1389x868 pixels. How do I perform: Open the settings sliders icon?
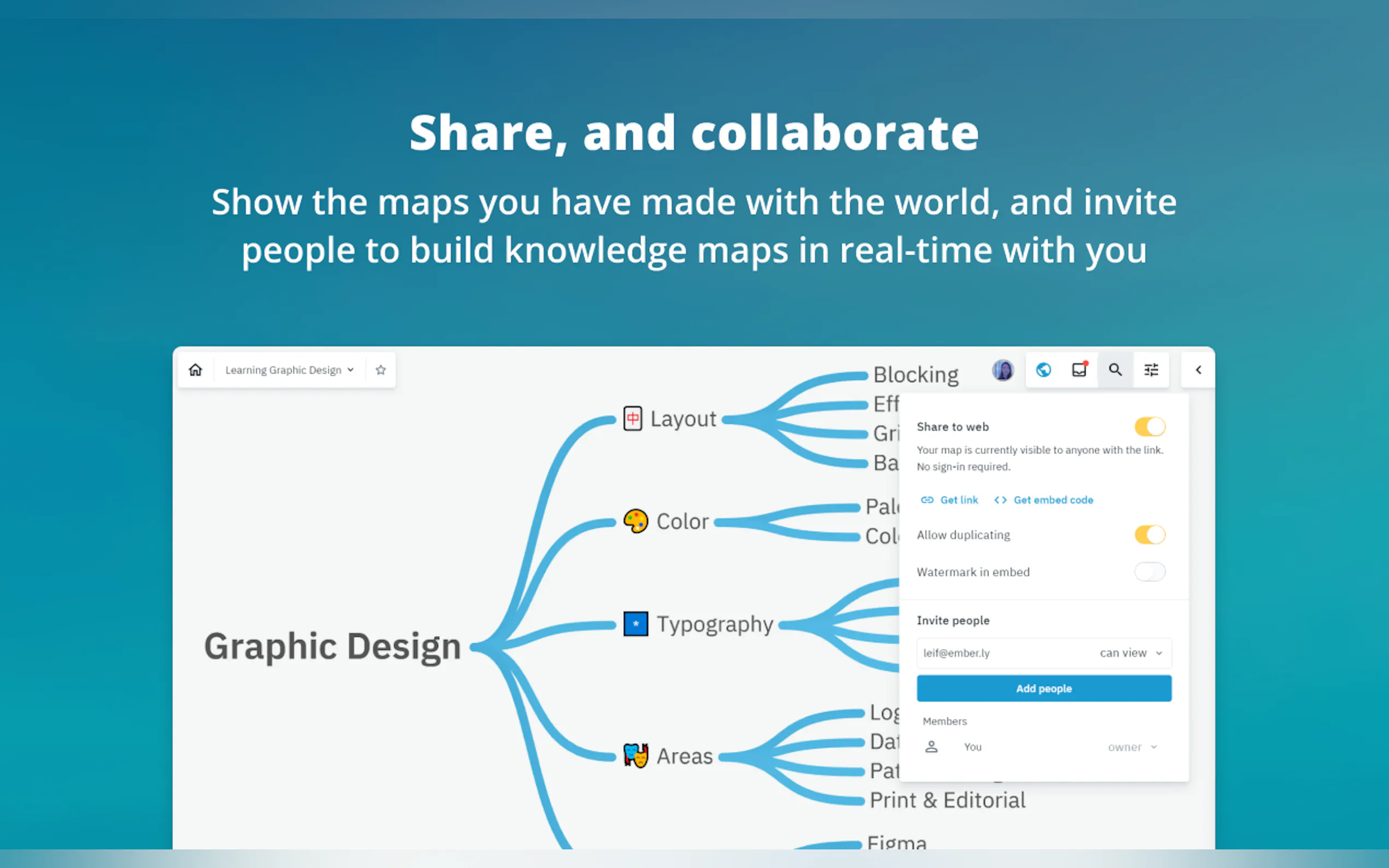coord(1151,370)
